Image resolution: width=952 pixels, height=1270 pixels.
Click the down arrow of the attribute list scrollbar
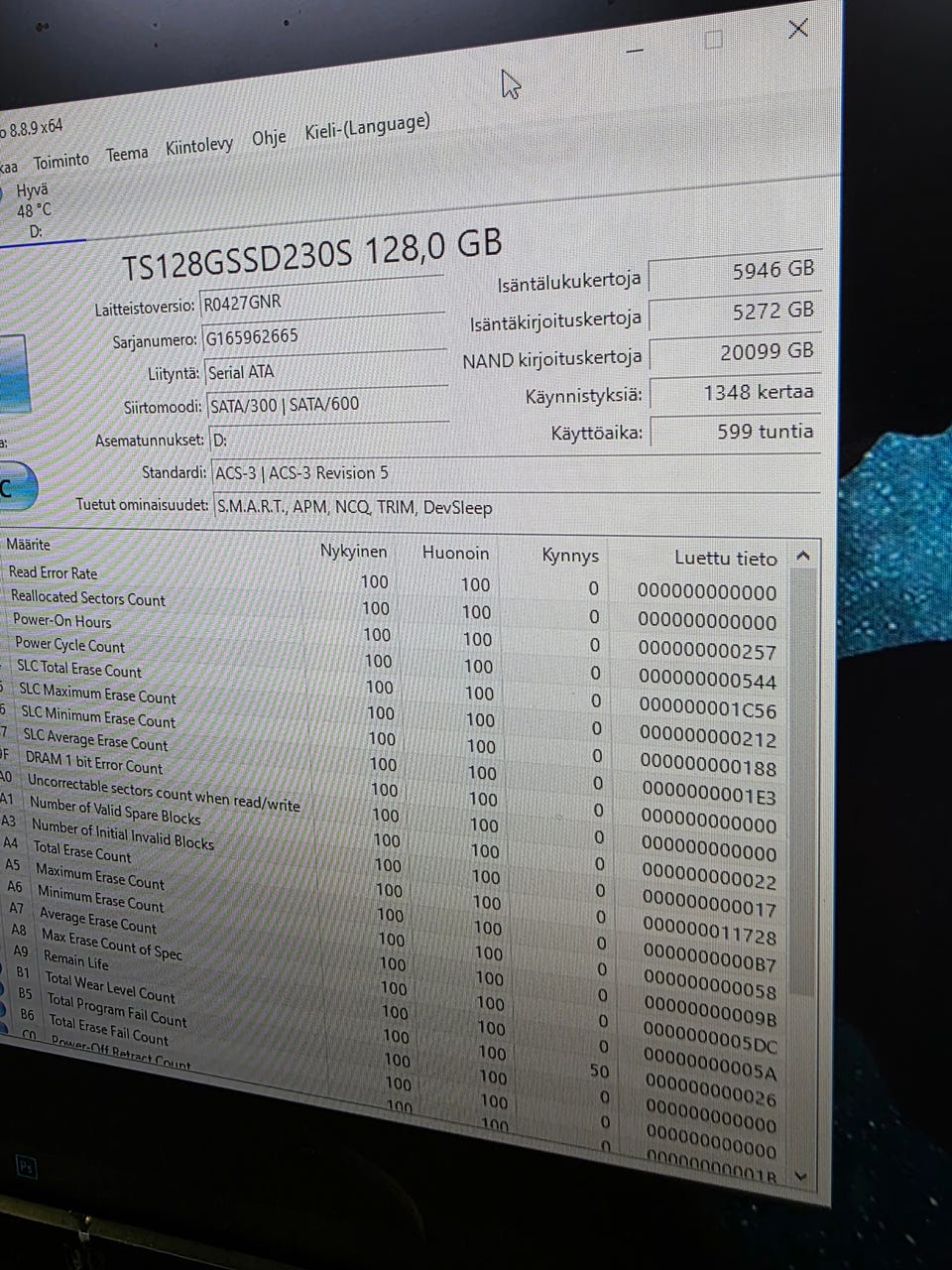801,1177
